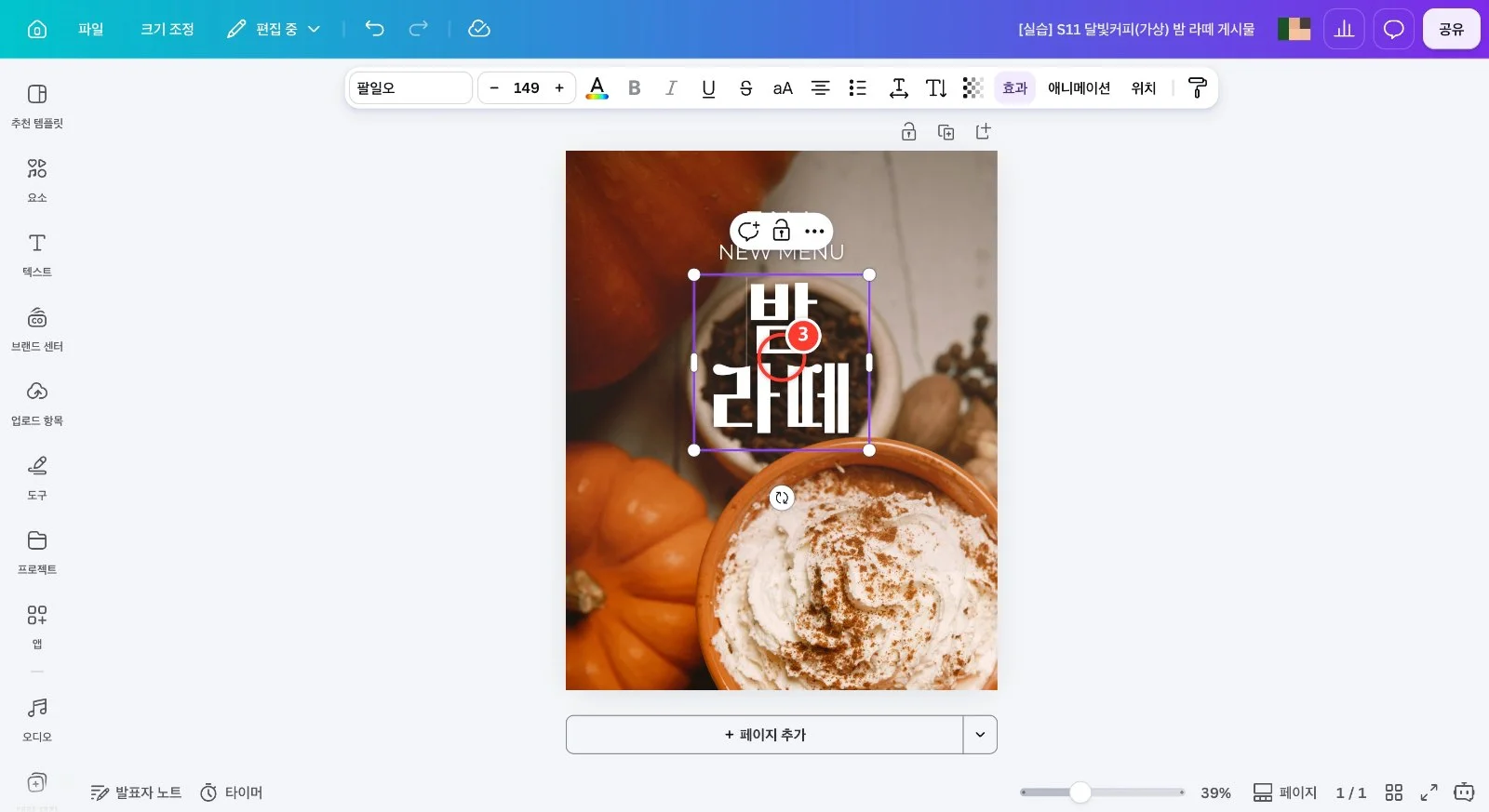Open 추천 템플릿 in the sidebar
1489x812 pixels.
tap(37, 106)
